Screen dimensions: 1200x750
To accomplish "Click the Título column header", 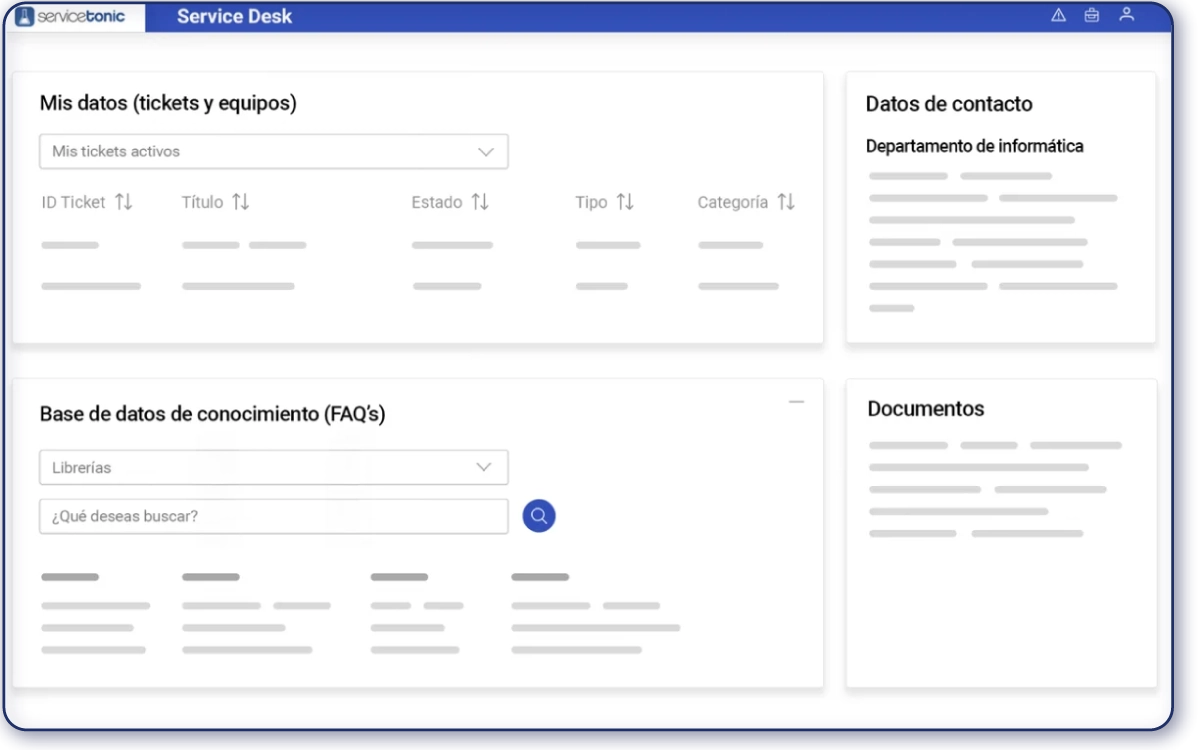I will 202,202.
